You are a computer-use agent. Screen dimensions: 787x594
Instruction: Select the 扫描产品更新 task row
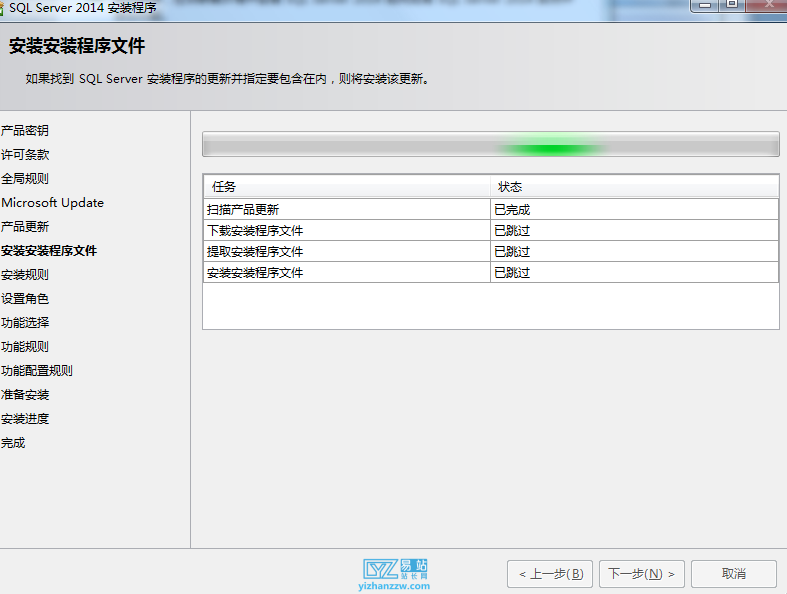coord(491,209)
